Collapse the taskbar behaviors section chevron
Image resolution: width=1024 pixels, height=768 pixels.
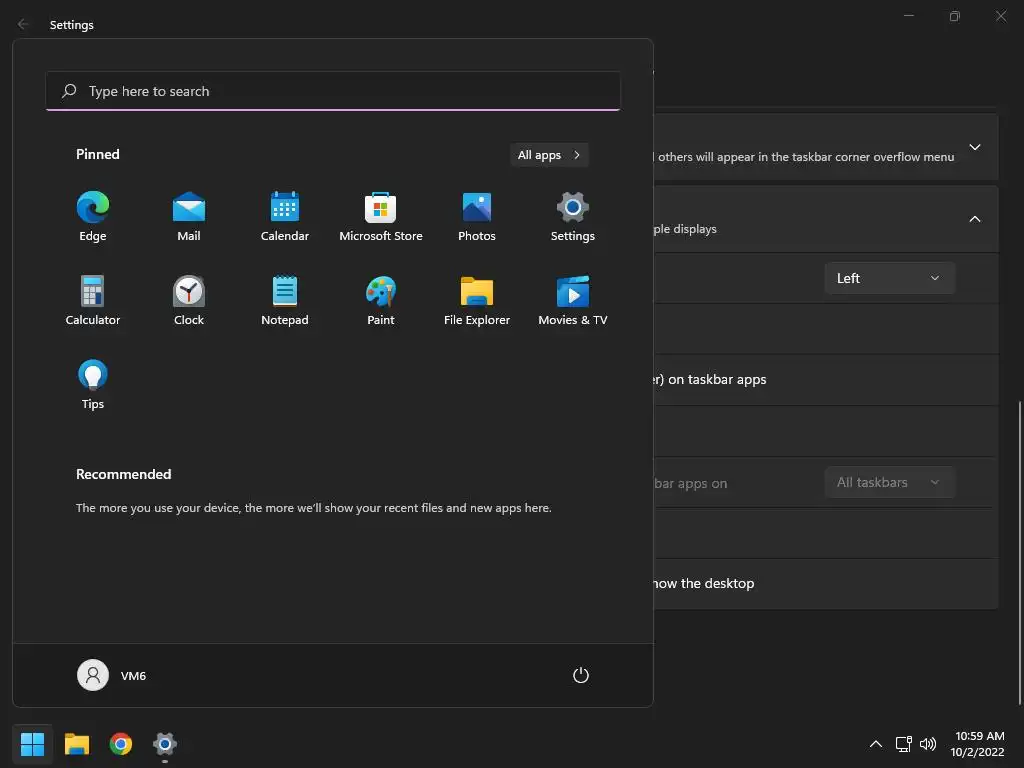click(974, 219)
